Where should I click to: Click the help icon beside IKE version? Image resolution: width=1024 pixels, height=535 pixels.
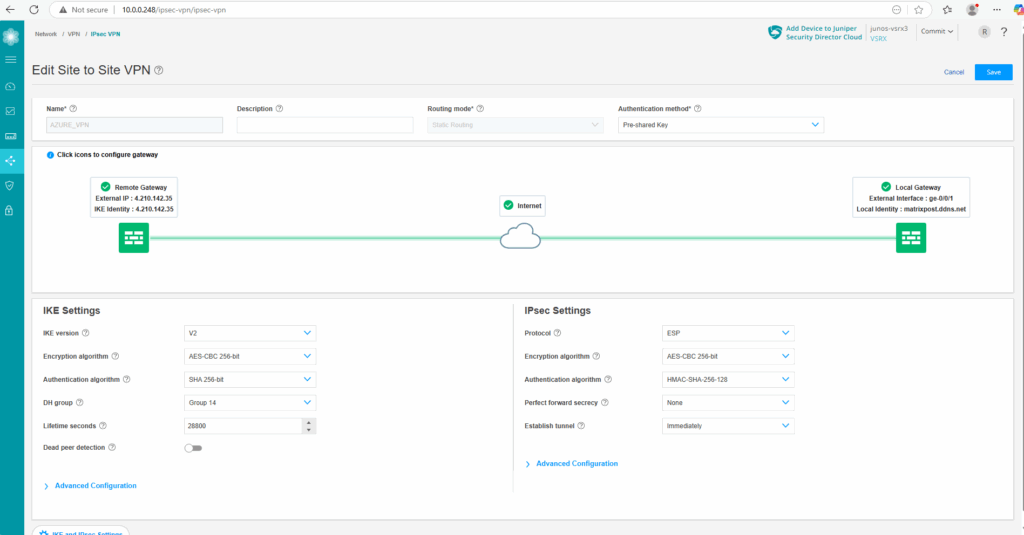(x=86, y=333)
